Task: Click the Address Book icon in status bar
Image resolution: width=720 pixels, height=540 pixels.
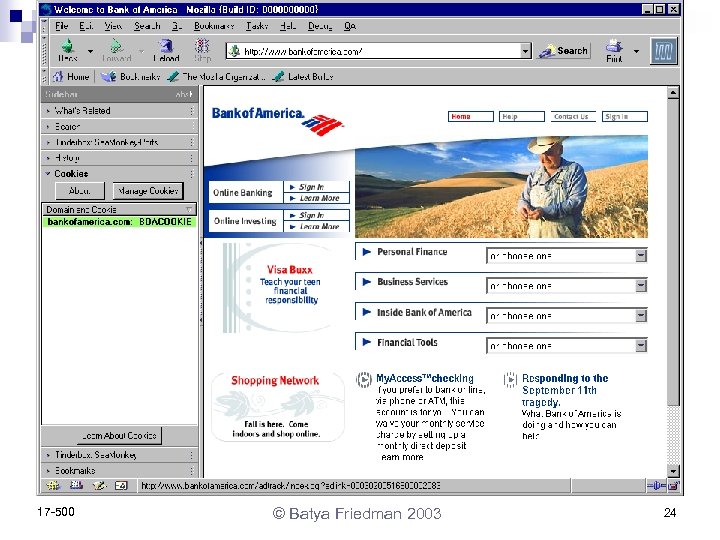Action: [121, 485]
